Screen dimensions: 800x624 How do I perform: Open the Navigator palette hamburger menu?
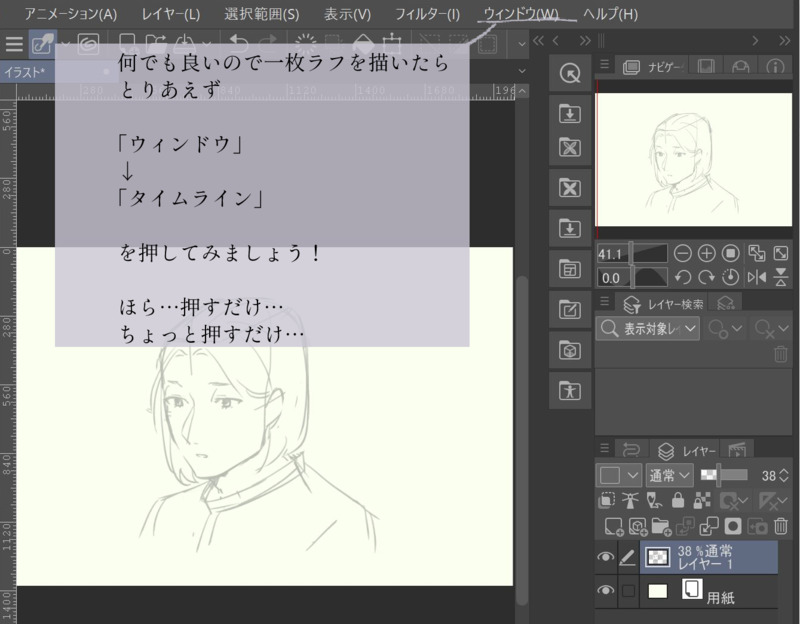605,64
